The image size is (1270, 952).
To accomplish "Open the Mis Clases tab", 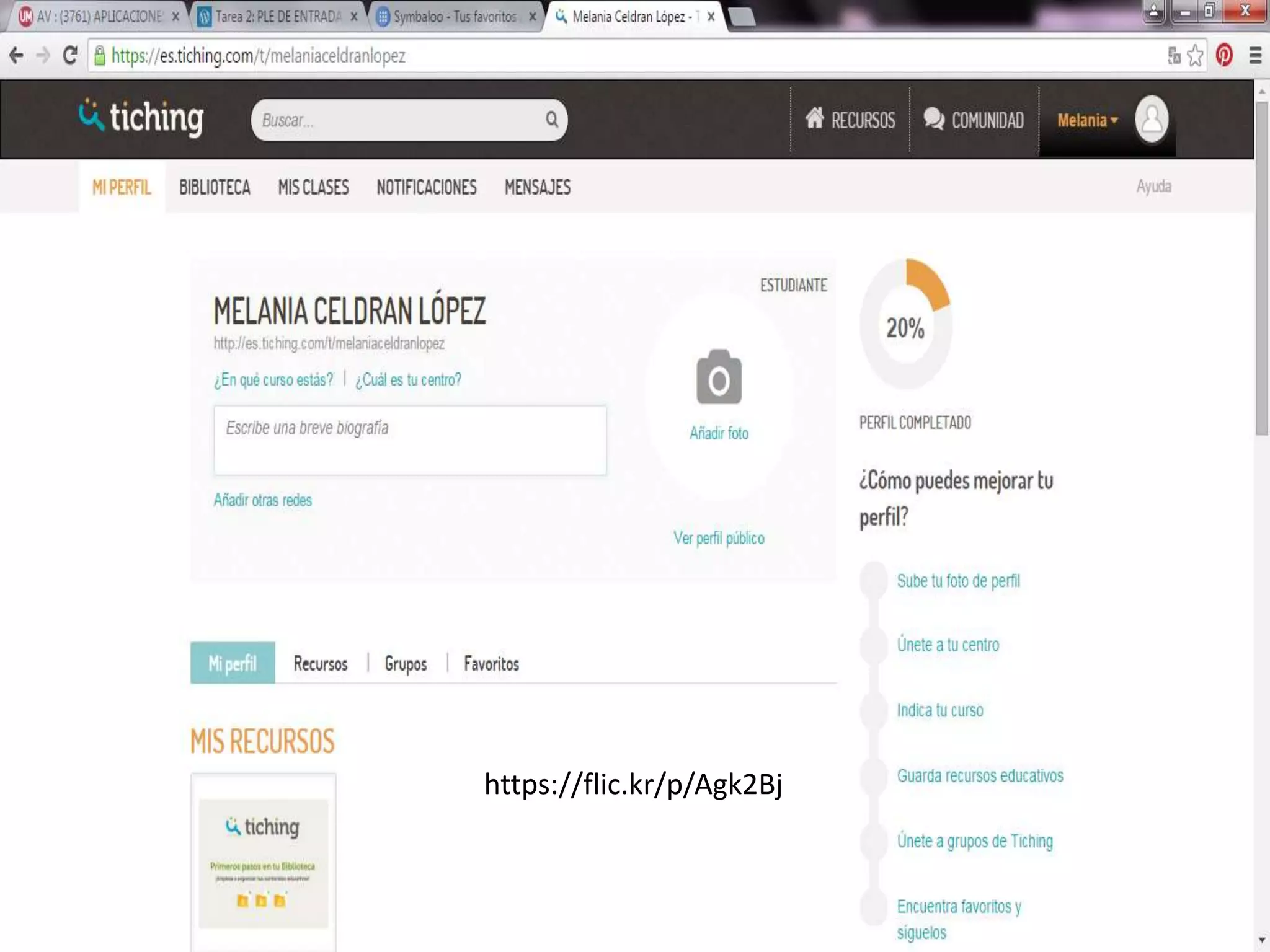I will coord(313,187).
